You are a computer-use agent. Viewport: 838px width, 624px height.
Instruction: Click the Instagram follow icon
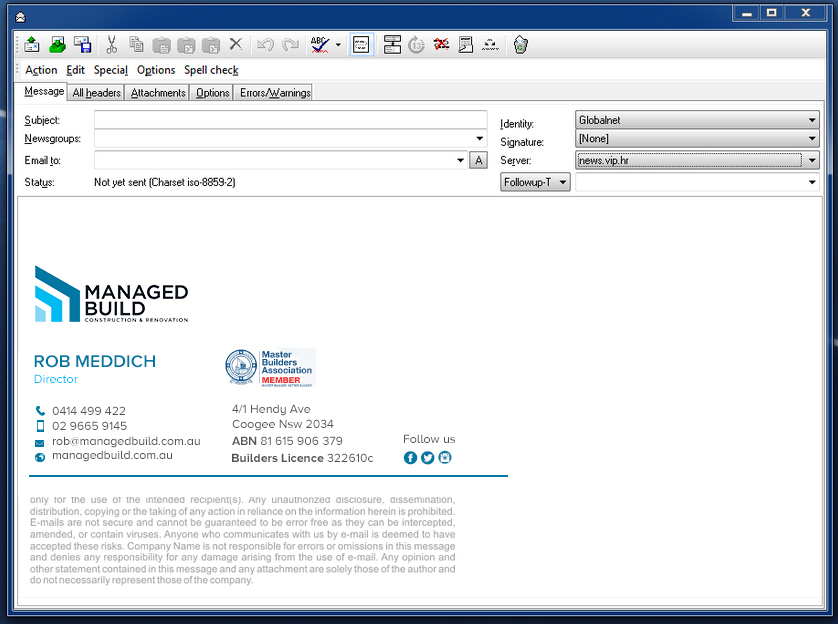445,457
